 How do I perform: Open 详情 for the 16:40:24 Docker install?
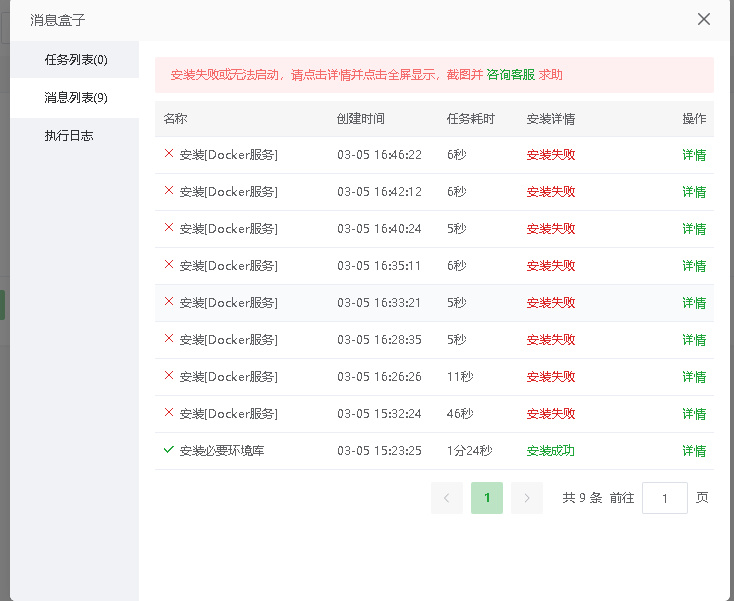click(x=694, y=229)
